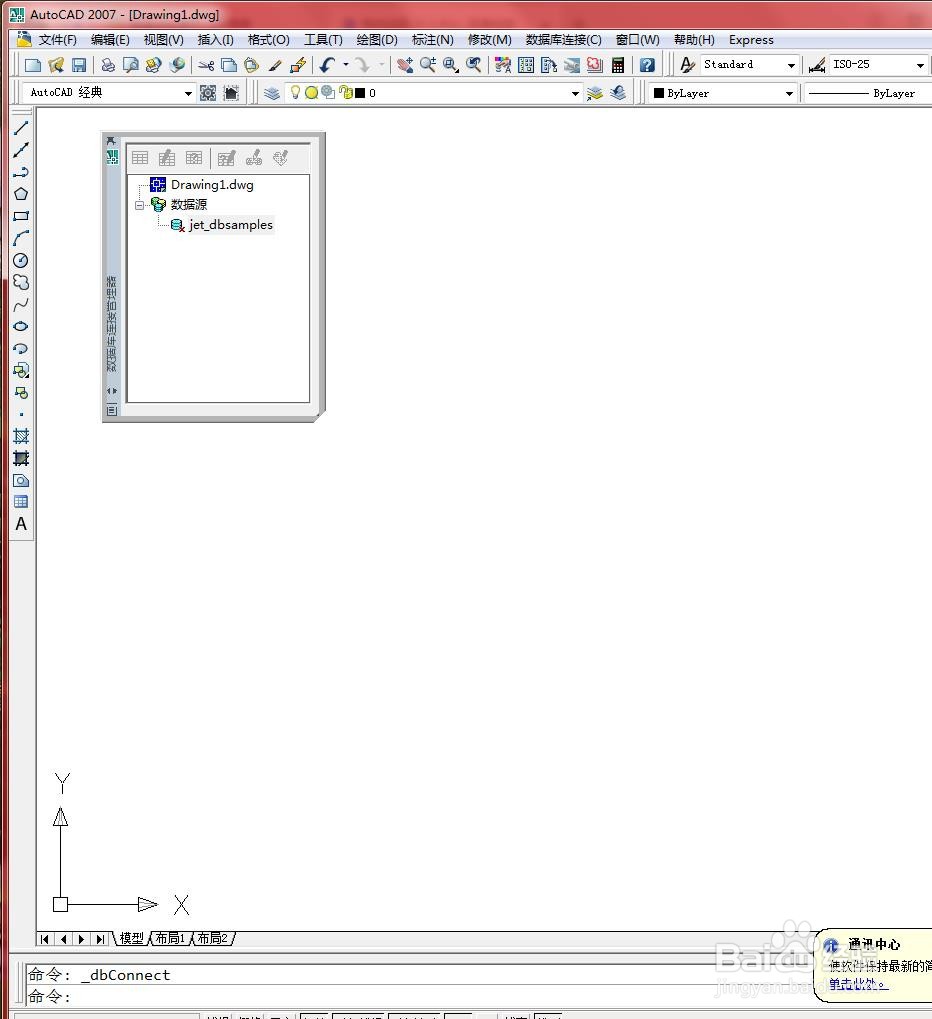Select Drawing1.dwg in the tree

click(212, 185)
